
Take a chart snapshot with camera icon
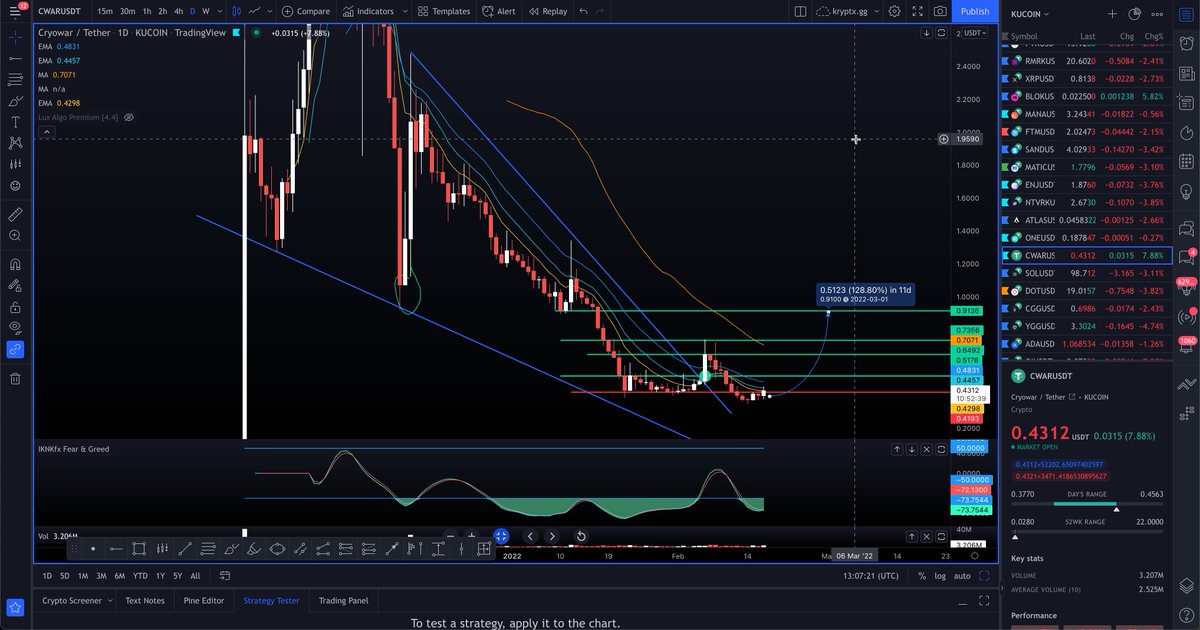coord(938,11)
